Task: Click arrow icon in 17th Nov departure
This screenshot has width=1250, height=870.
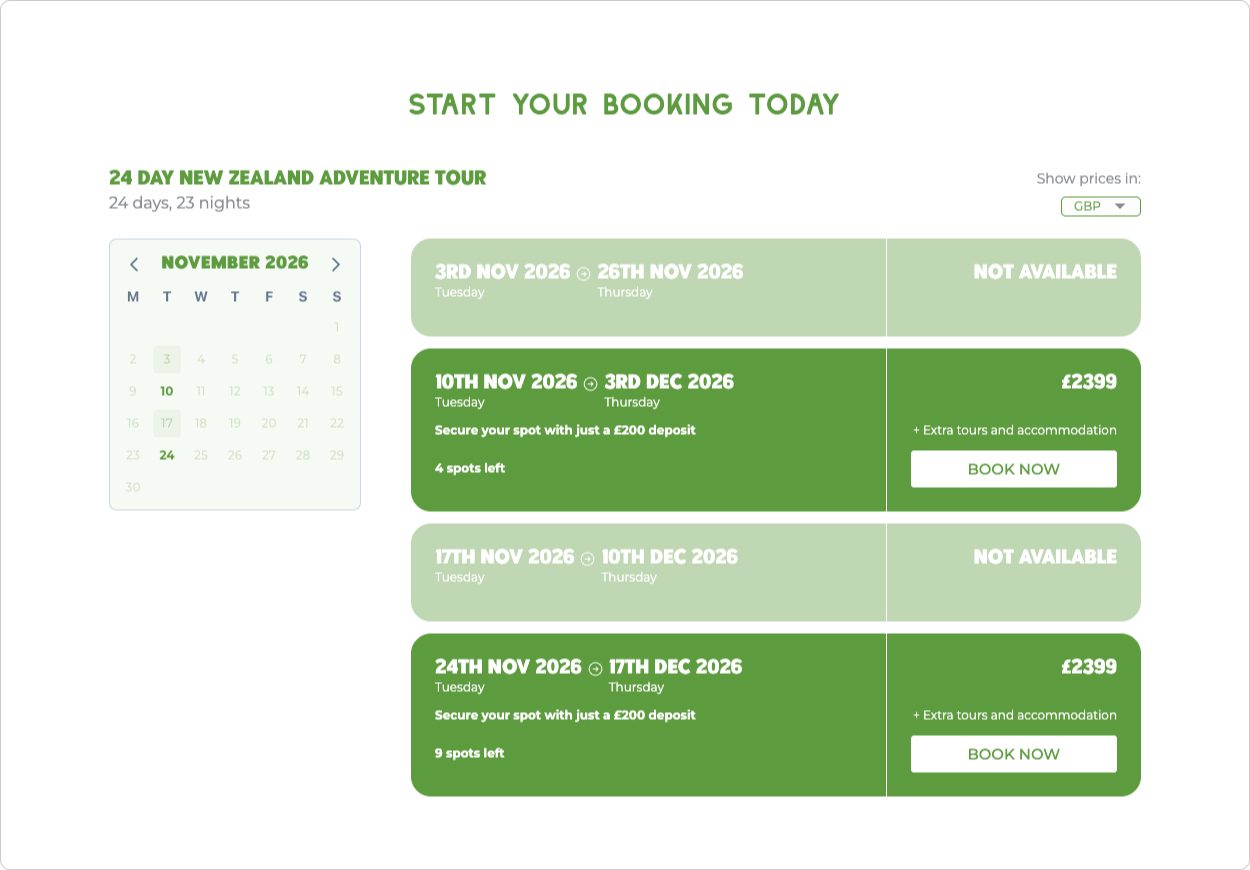Action: point(587,558)
